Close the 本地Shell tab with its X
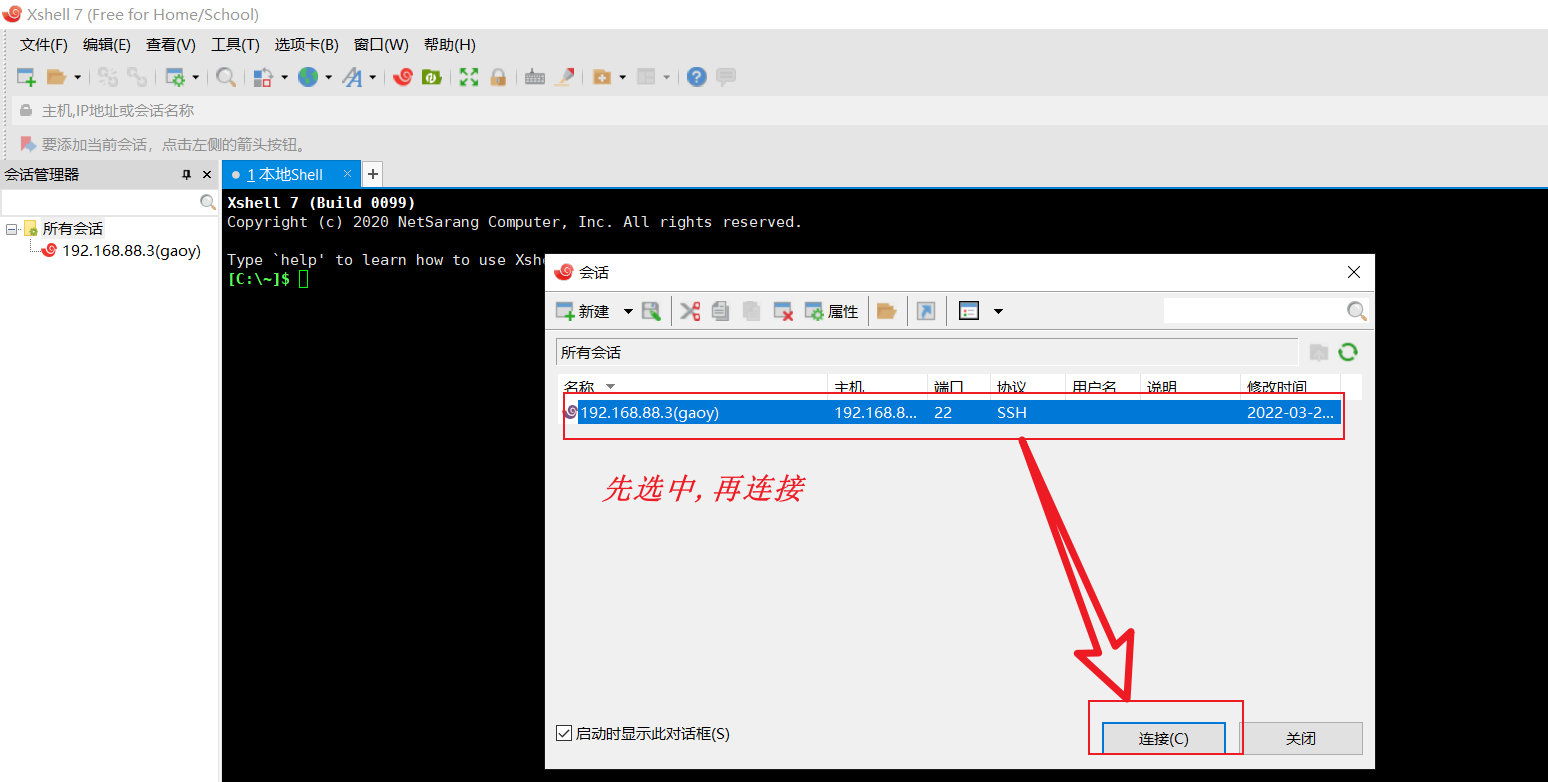Screen dimensions: 1548x782 (x=348, y=173)
